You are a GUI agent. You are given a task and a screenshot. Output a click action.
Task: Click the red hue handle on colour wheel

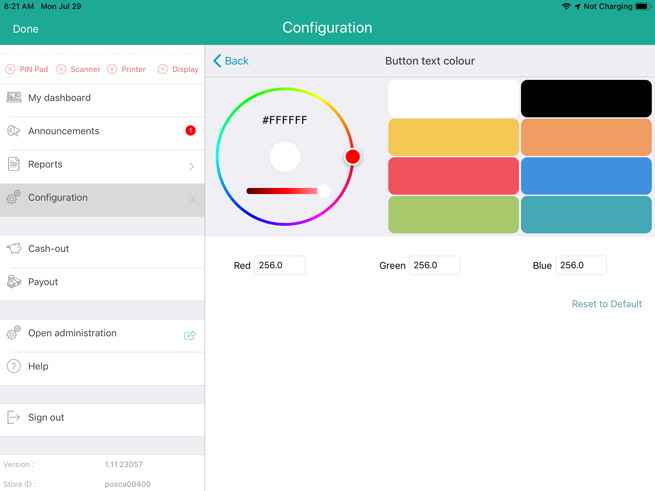353,157
